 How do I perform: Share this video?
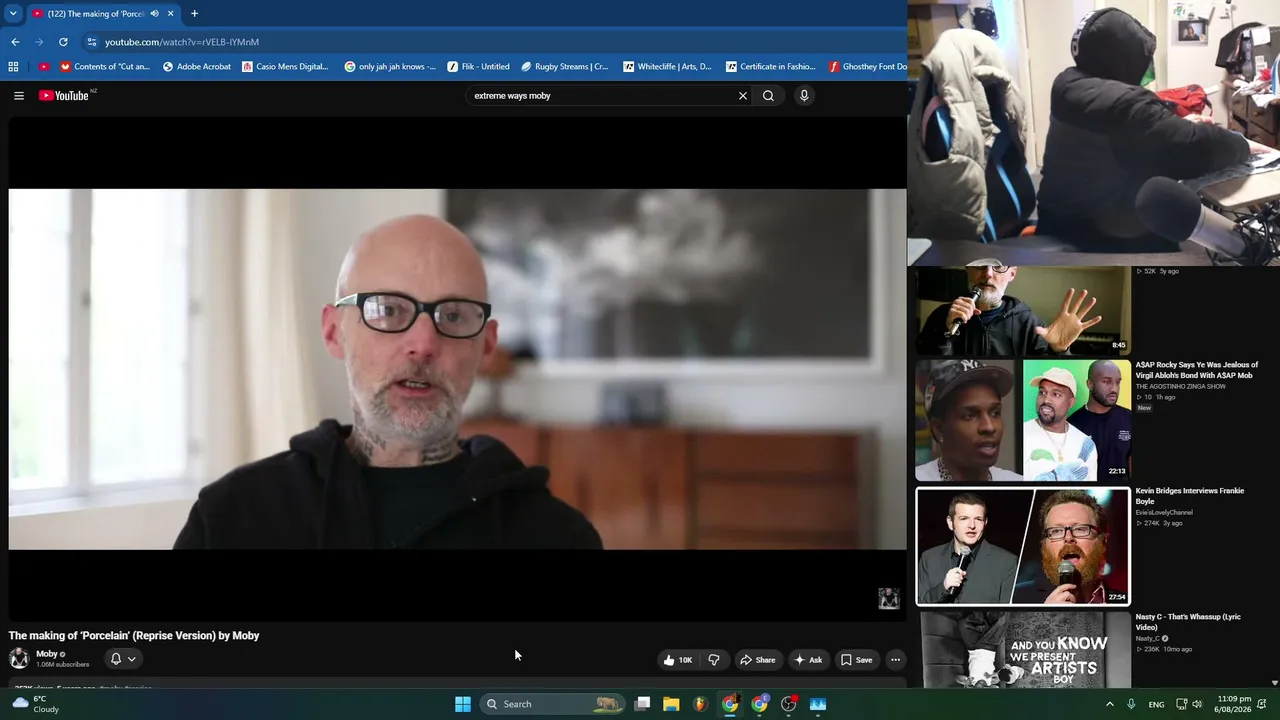point(757,660)
